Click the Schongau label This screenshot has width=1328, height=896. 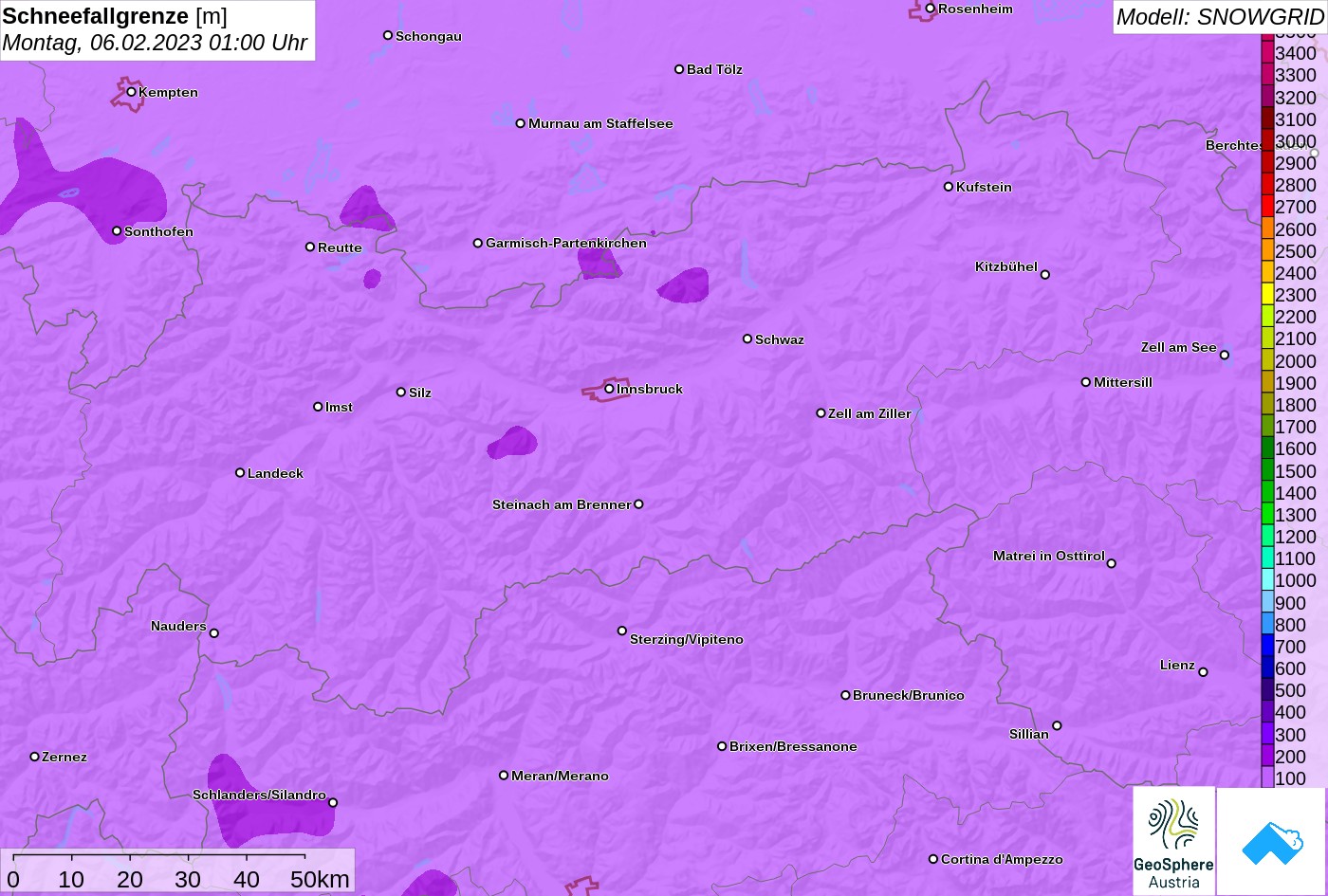click(x=429, y=36)
